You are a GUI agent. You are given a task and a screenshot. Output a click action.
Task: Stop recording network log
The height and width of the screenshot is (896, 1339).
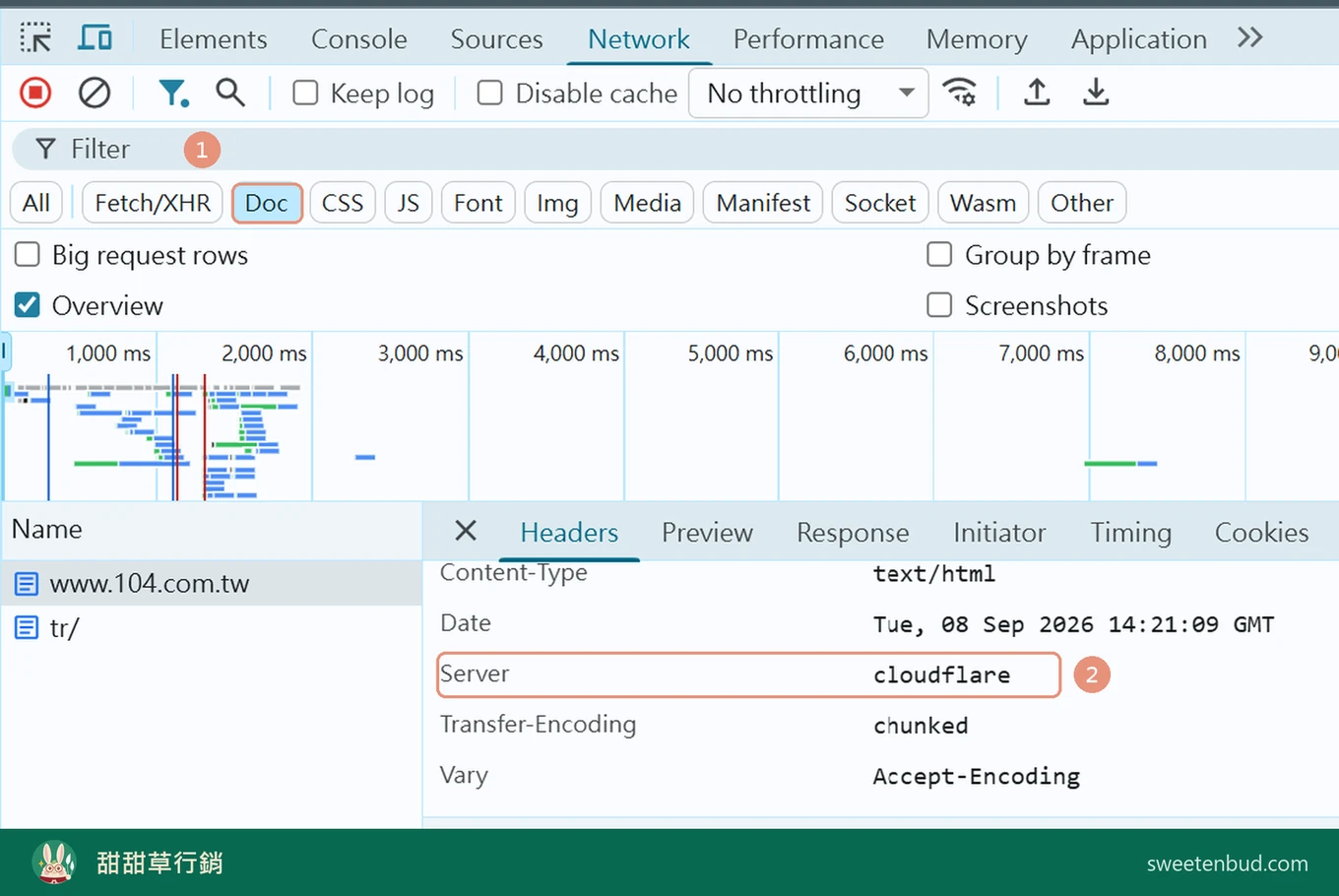point(35,93)
